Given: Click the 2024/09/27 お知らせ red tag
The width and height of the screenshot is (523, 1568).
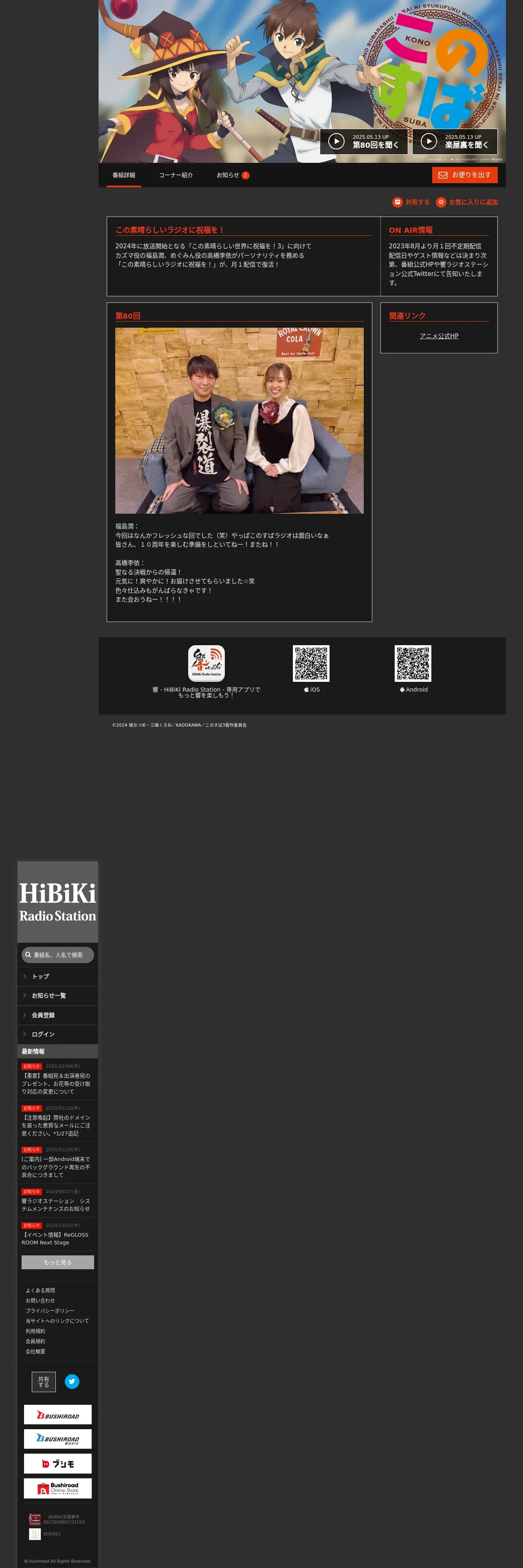Looking at the screenshot, I should tap(31, 1192).
